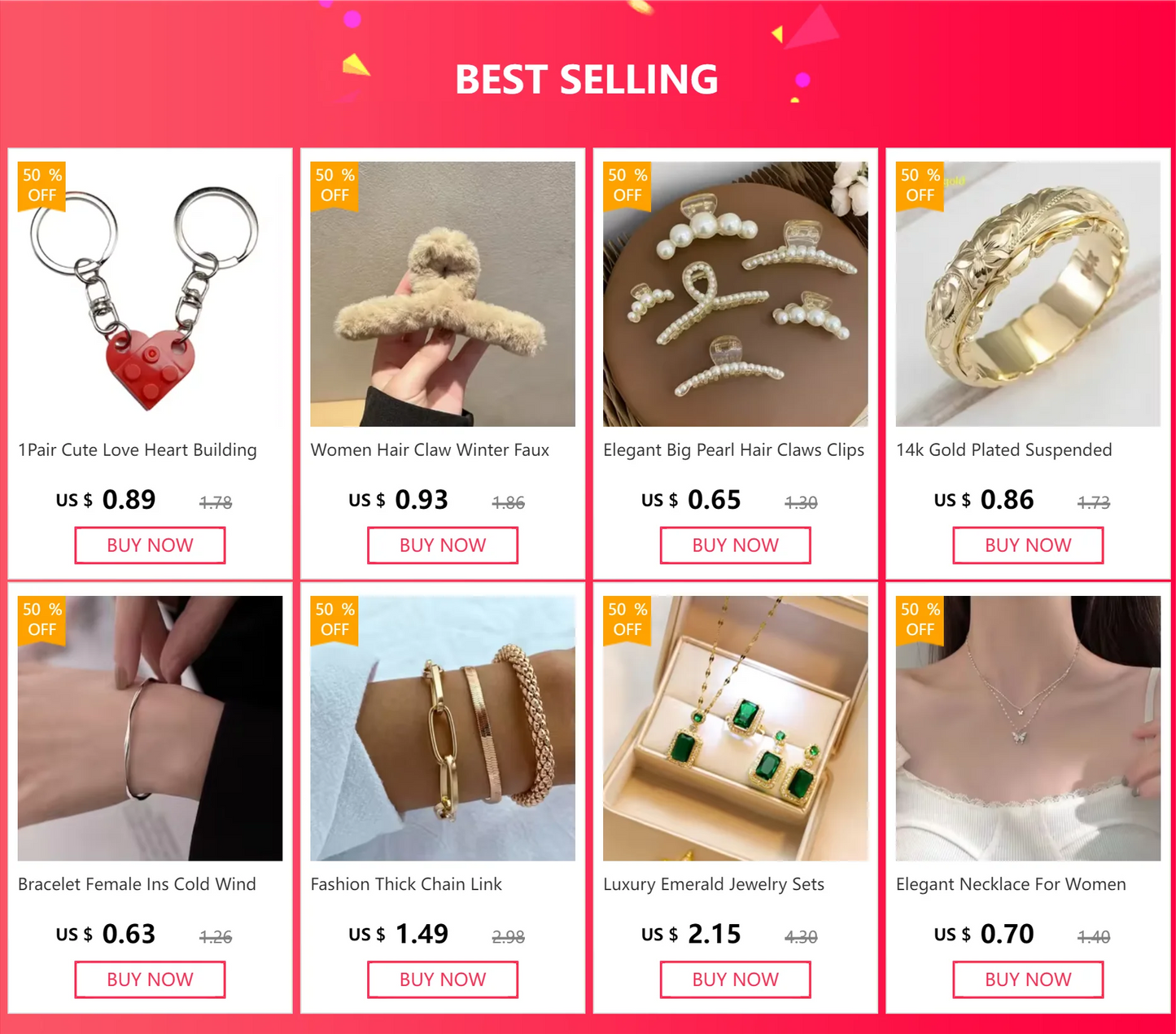The width and height of the screenshot is (1176, 1034).
Task: Buy the Elegant Necklace For Women
Action: 1028,979
